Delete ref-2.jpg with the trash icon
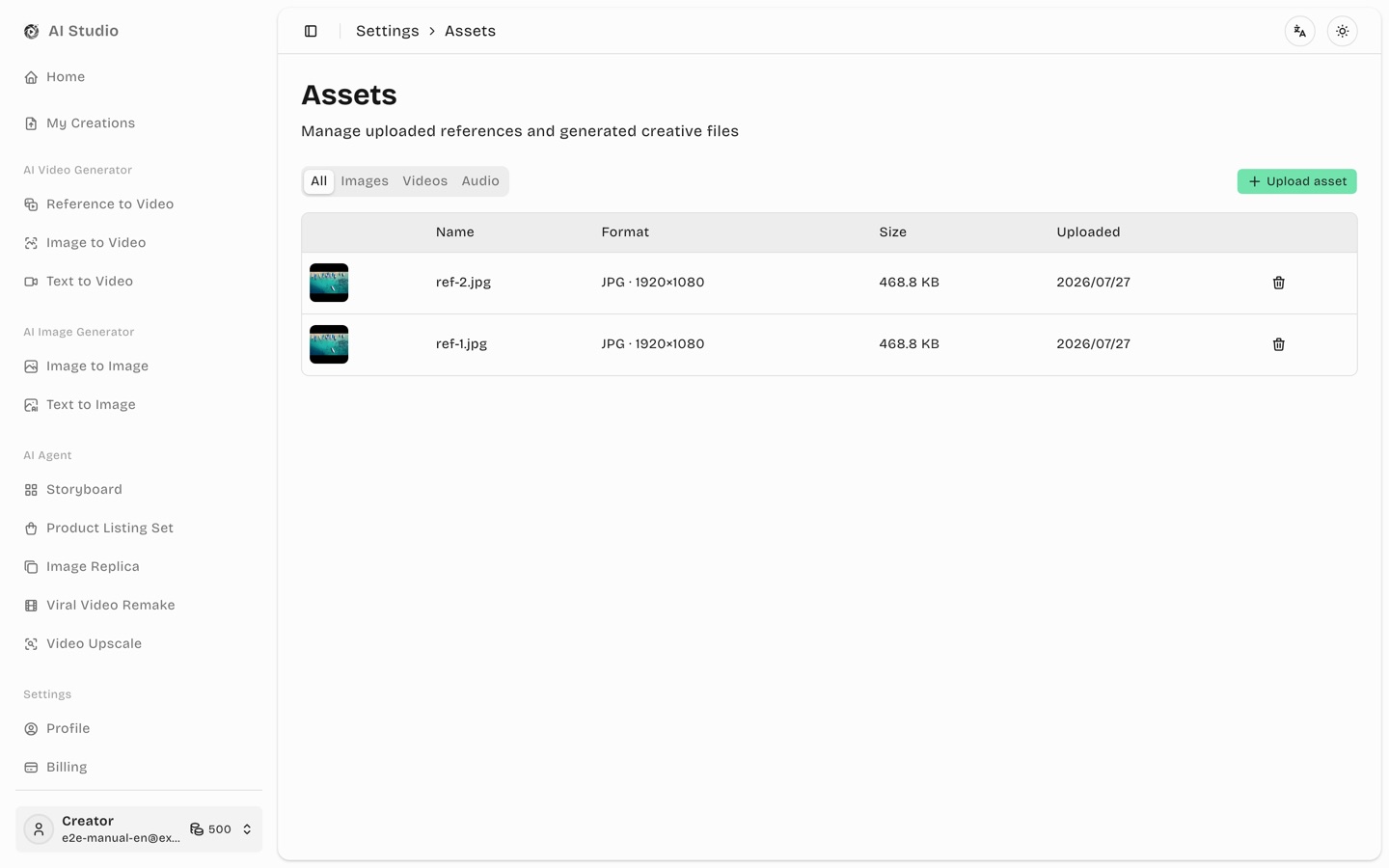The width and height of the screenshot is (1389, 868). [1279, 283]
